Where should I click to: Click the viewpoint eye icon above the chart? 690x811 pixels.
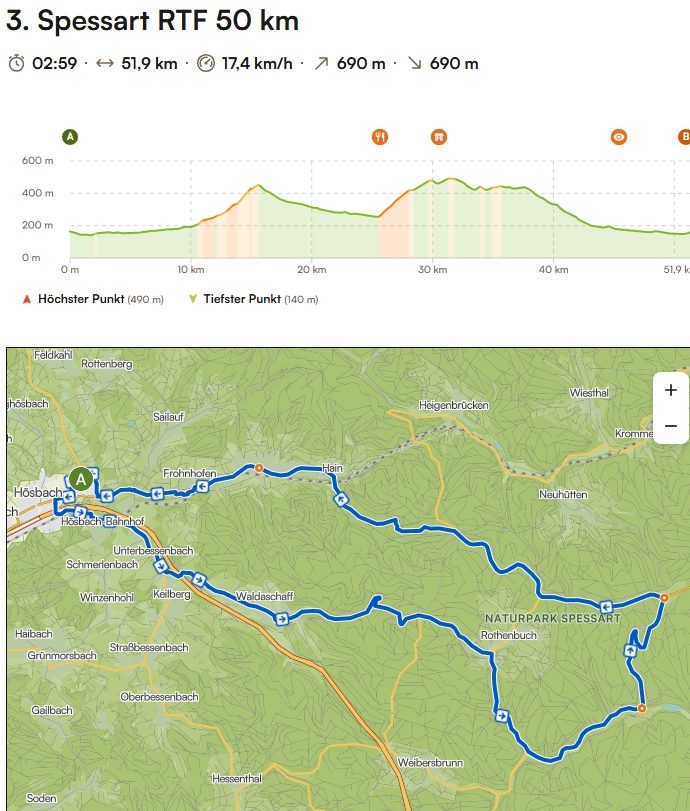tap(620, 137)
